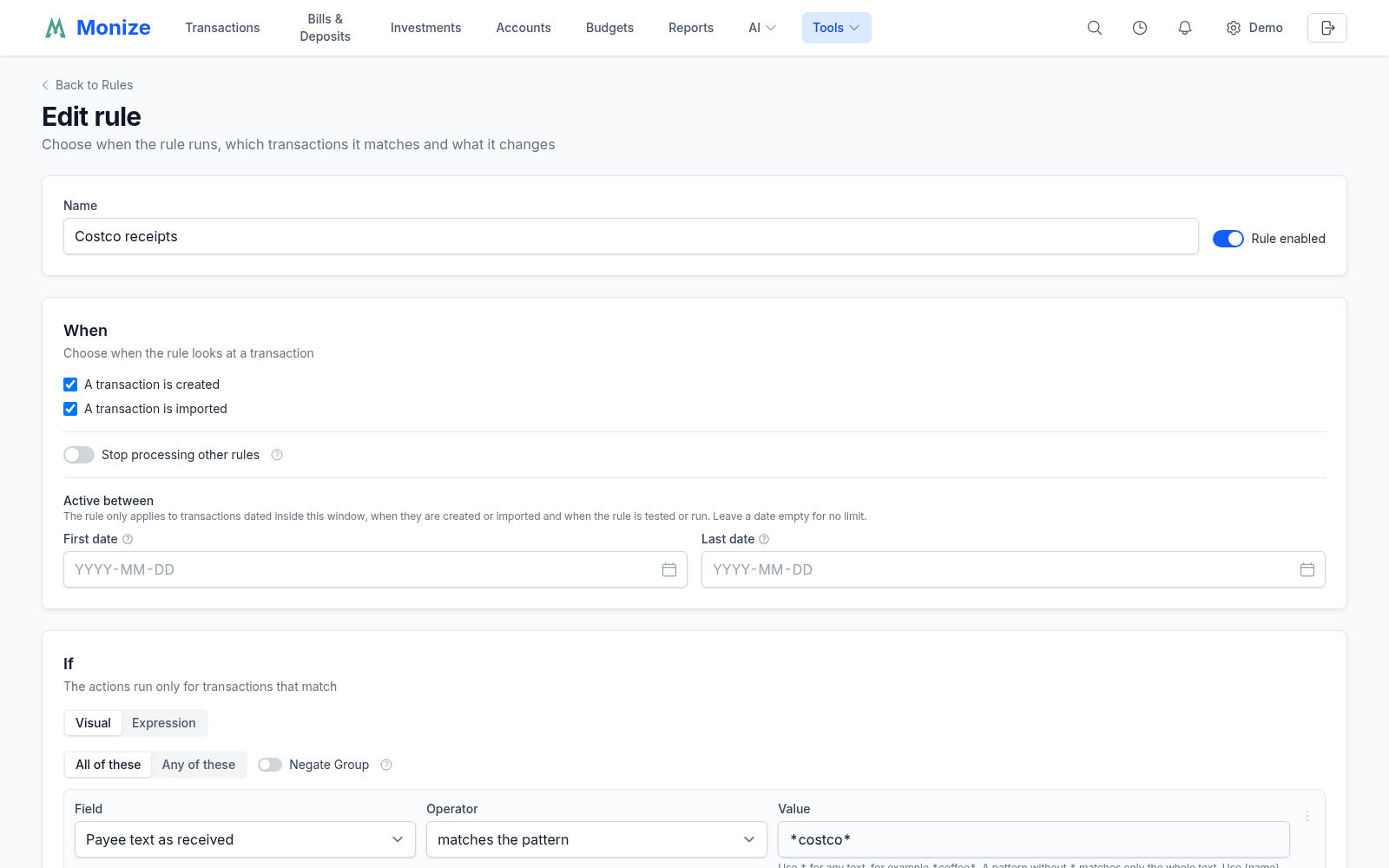
Task: Select 'Any of these' match mode
Action: click(199, 765)
